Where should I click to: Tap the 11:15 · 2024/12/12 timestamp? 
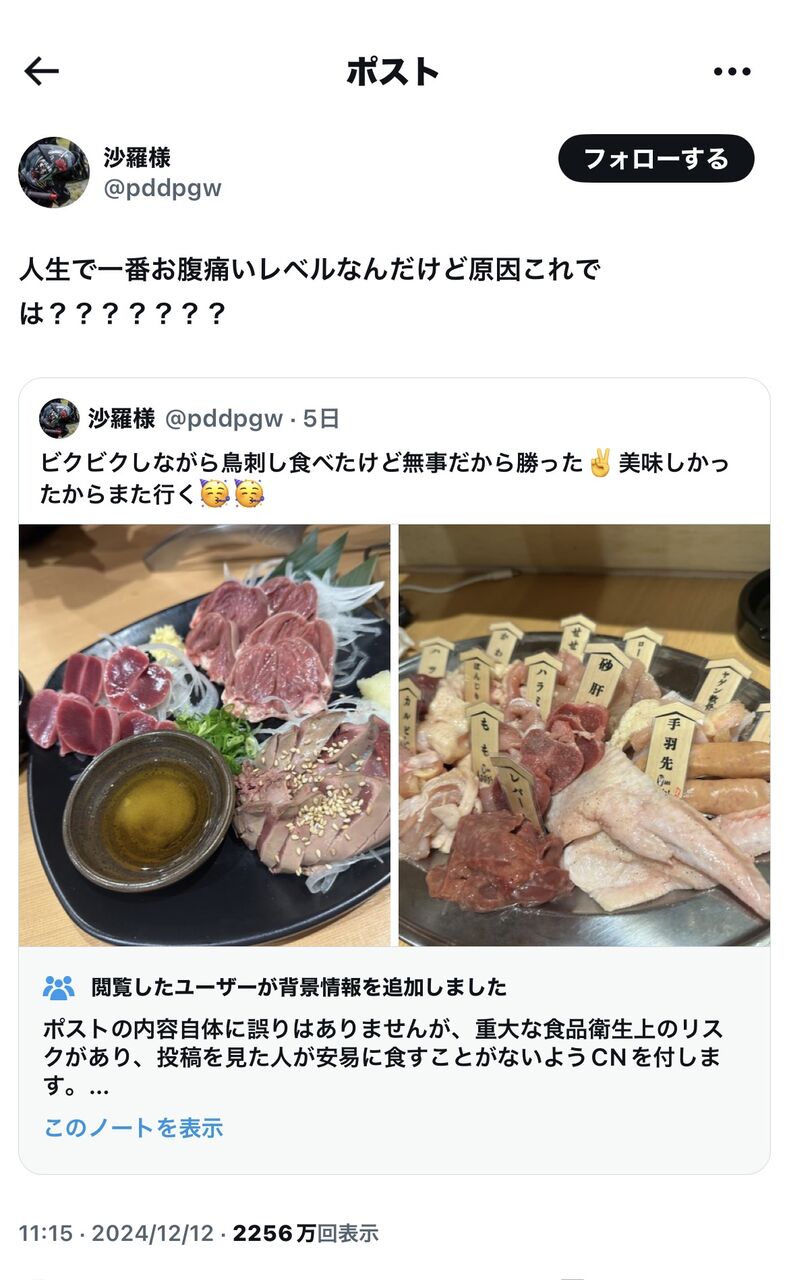pyautogui.click(x=116, y=1233)
